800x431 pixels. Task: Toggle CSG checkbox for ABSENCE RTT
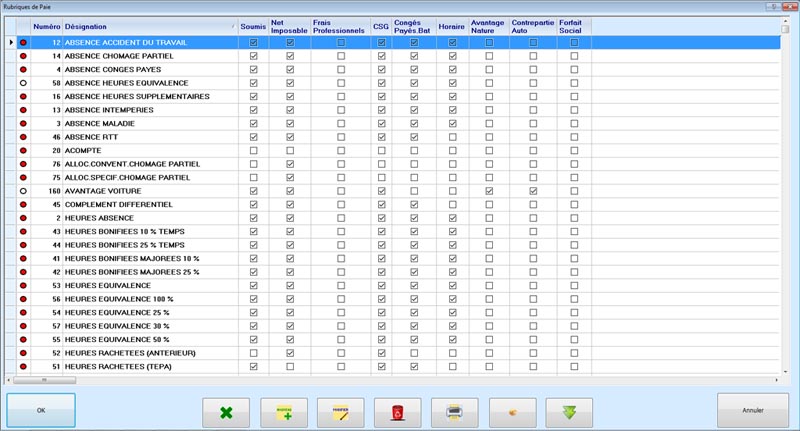[x=381, y=136]
